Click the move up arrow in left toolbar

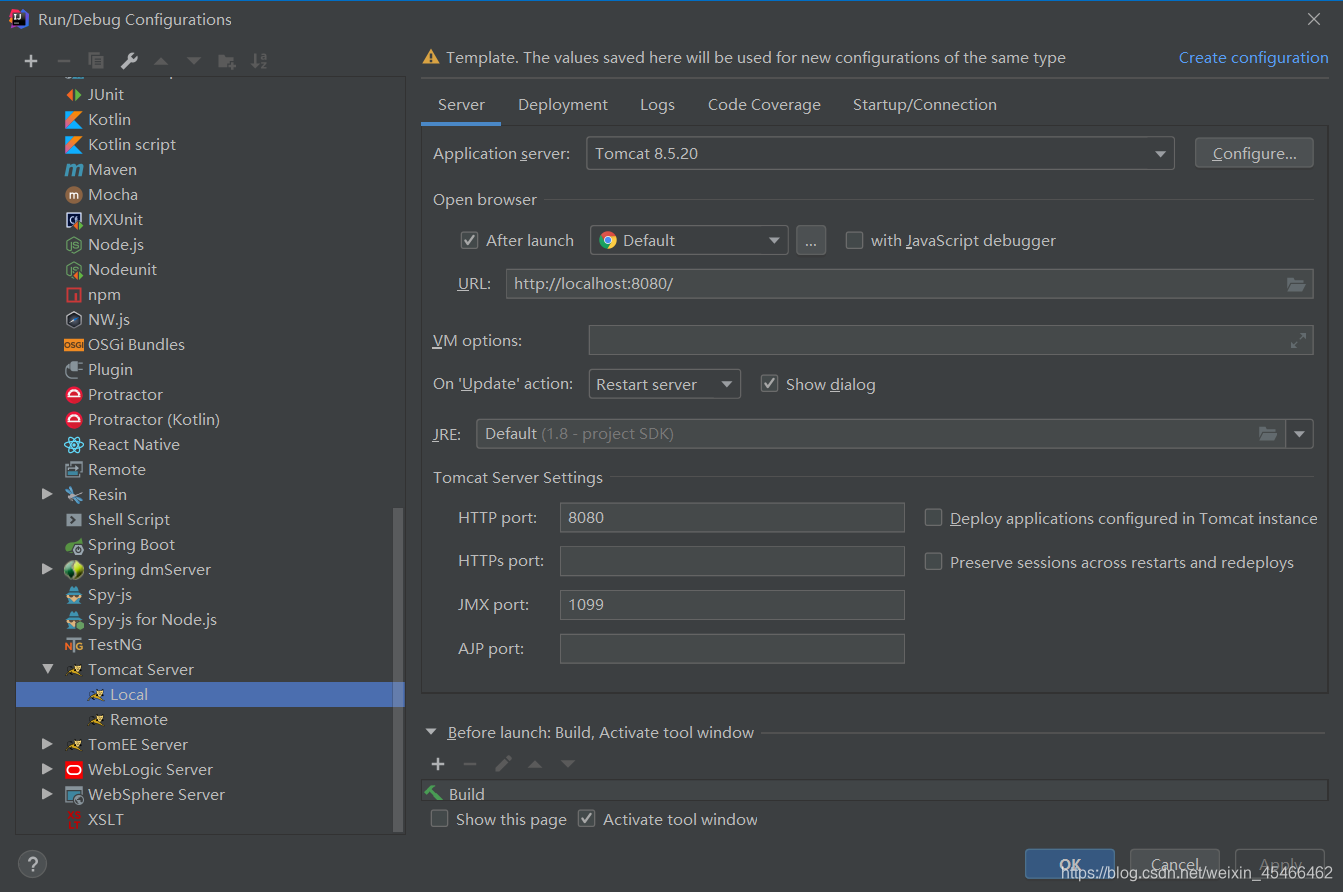[161, 61]
